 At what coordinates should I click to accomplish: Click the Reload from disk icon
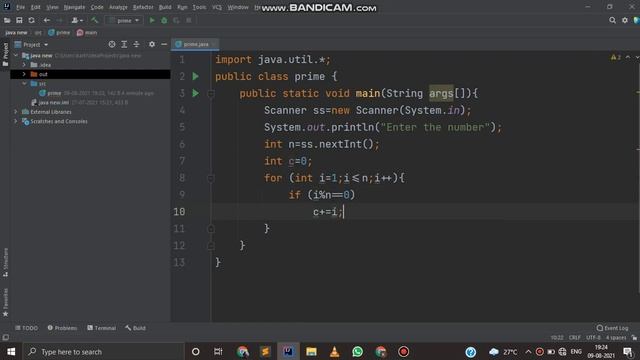31,20
